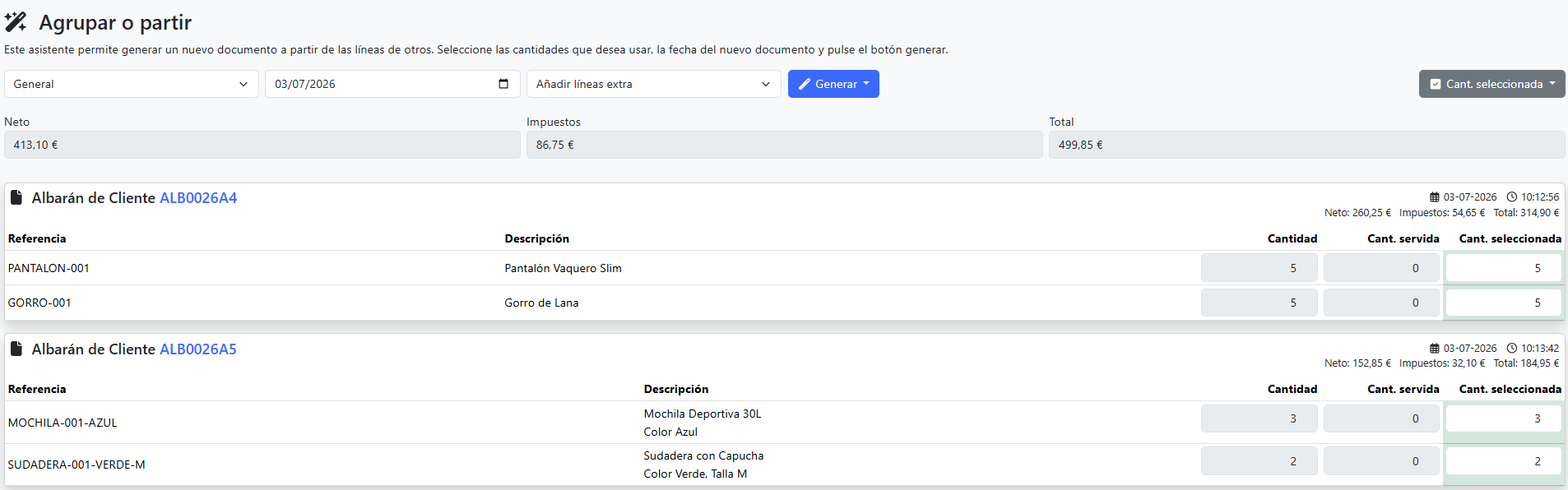This screenshot has height=490, width=1568.
Task: Click the document icon of Albarán ALB0026A4
Action: (16, 197)
